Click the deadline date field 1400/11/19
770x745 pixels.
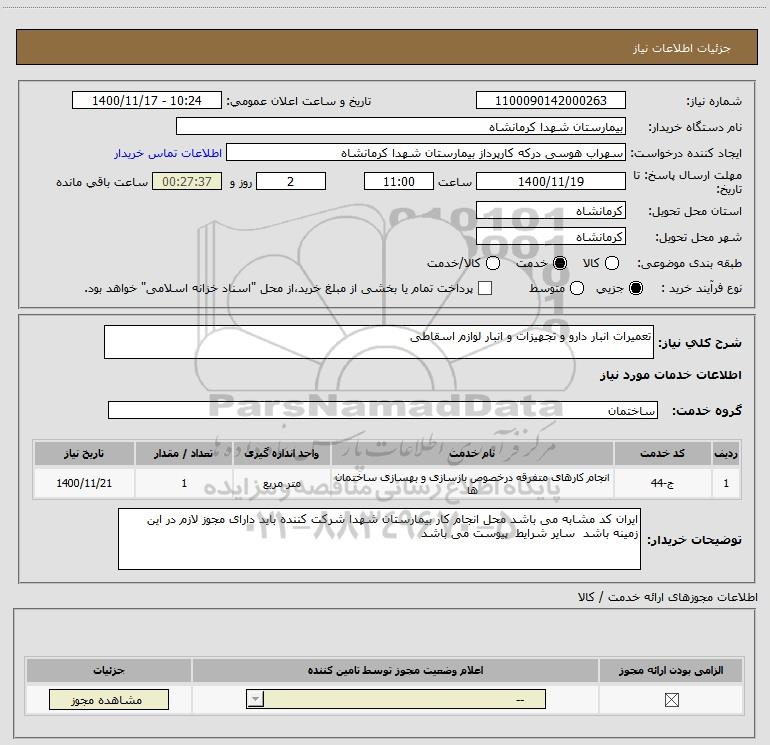550,181
